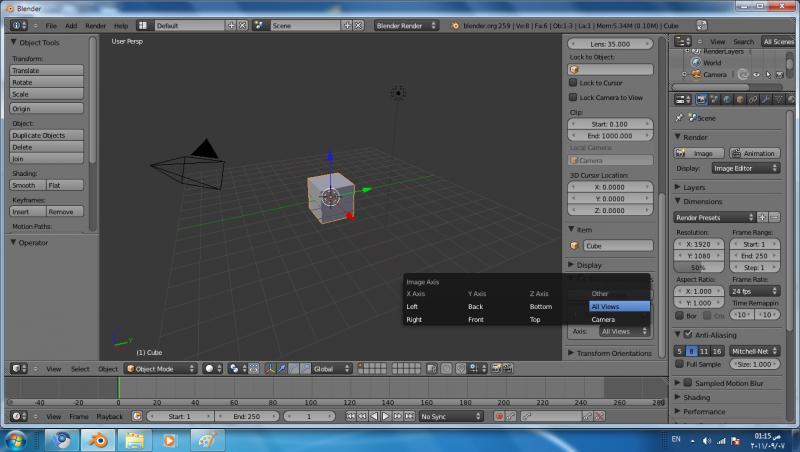This screenshot has width=800, height=452.
Task: Click the red record auto-keyframe icon
Action: click(499, 416)
